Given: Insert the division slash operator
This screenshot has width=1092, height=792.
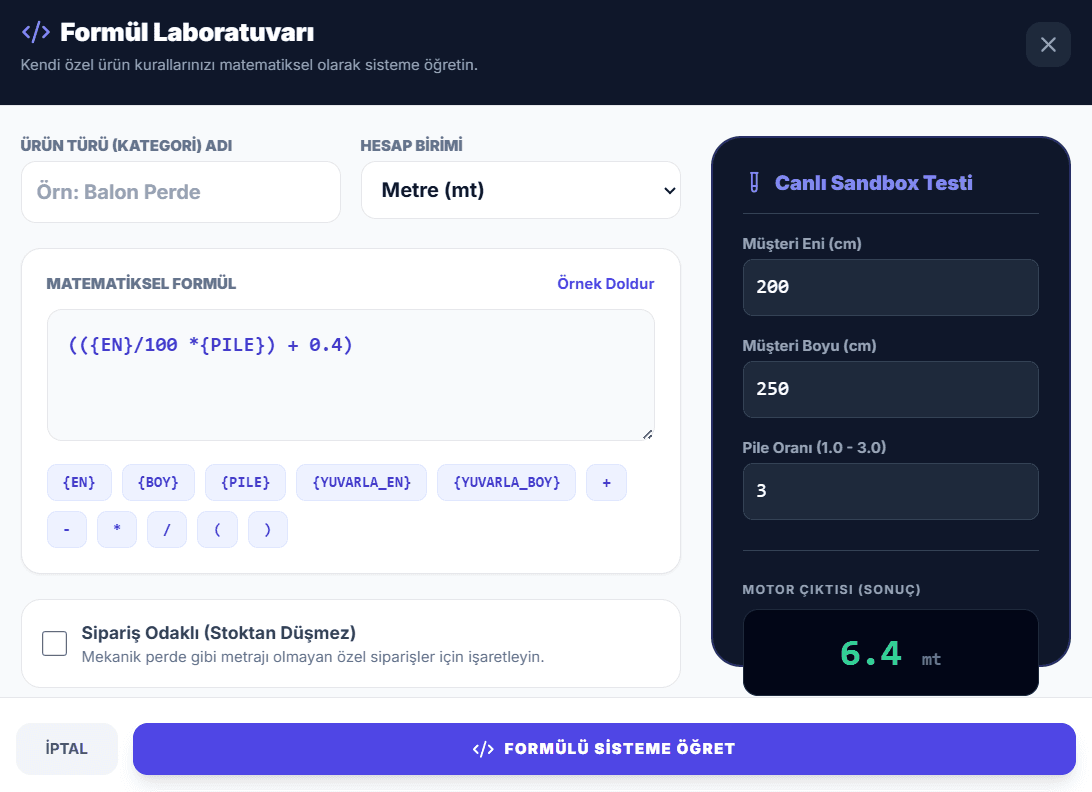Looking at the screenshot, I should (167, 529).
